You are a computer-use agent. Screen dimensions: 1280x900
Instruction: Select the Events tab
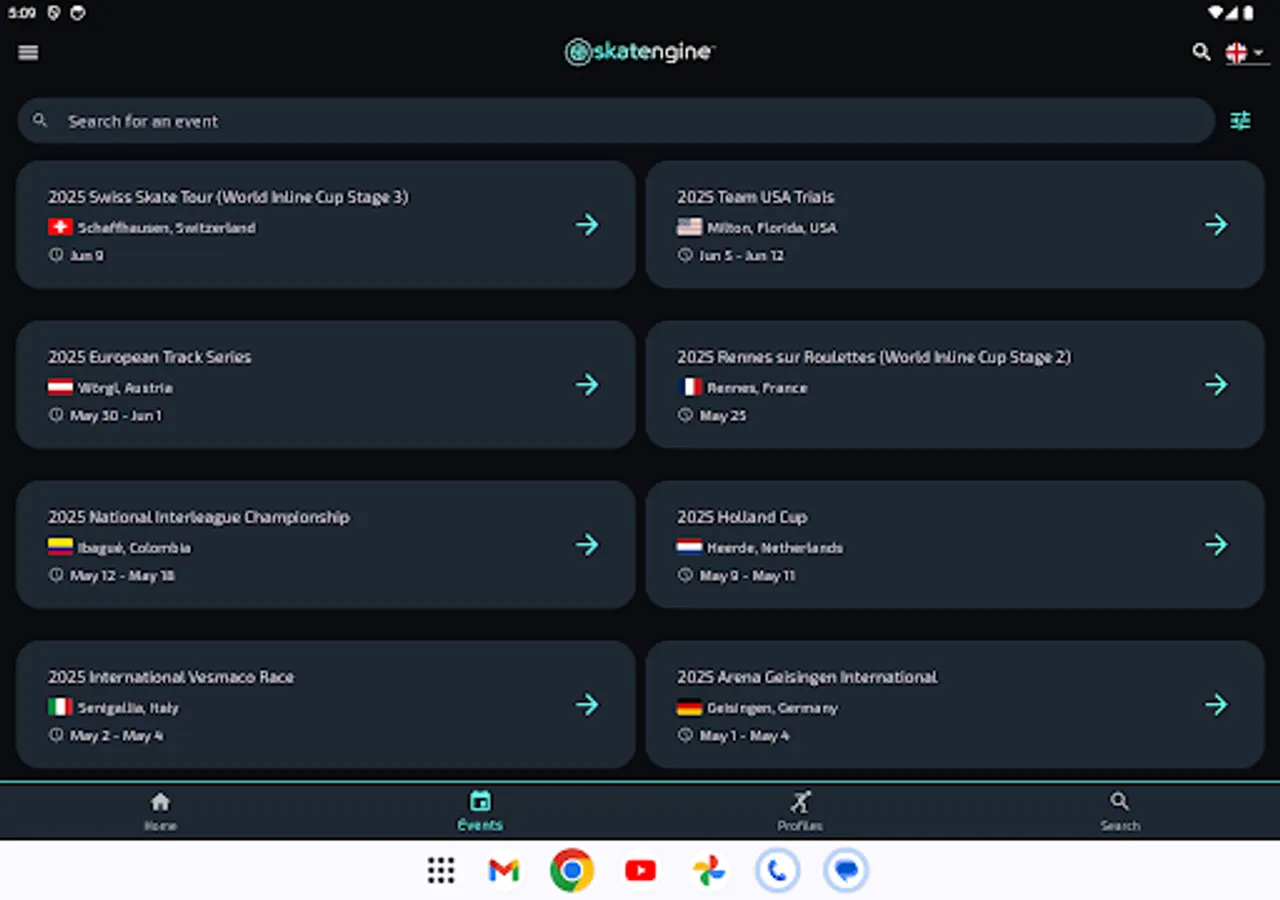(x=480, y=810)
